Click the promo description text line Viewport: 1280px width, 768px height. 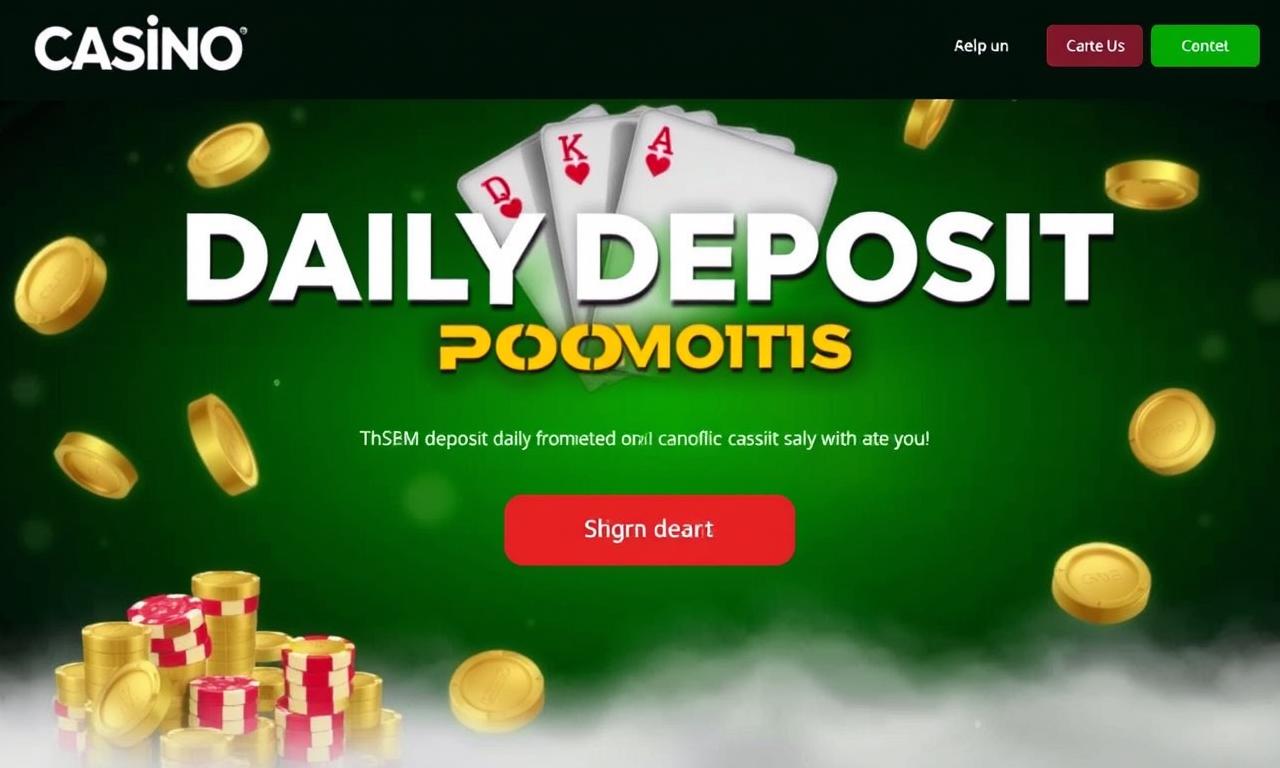coord(644,438)
